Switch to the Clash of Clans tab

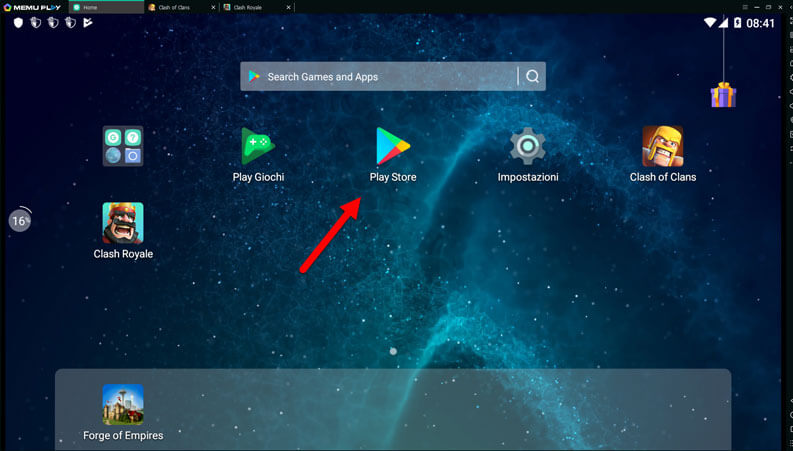click(x=182, y=7)
